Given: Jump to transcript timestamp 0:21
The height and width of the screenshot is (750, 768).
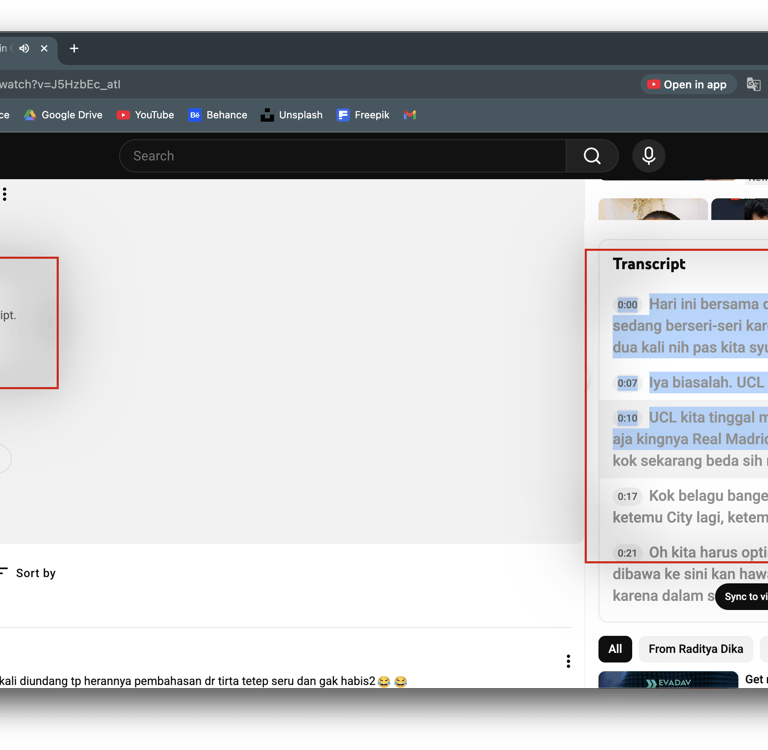Looking at the screenshot, I should (x=627, y=554).
